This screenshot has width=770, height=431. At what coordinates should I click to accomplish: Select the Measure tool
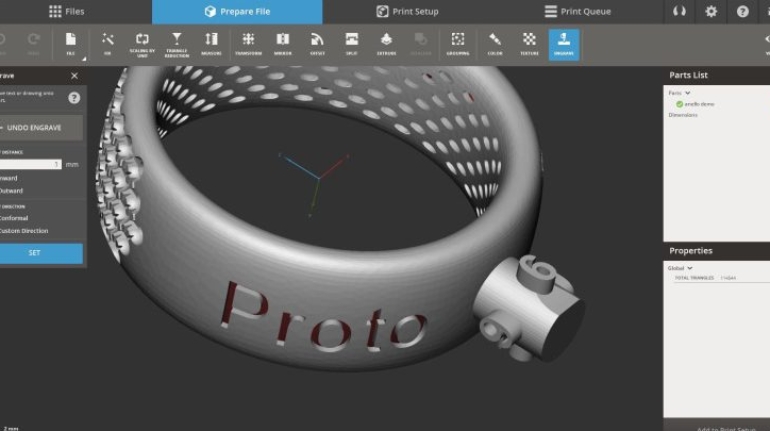[211, 44]
